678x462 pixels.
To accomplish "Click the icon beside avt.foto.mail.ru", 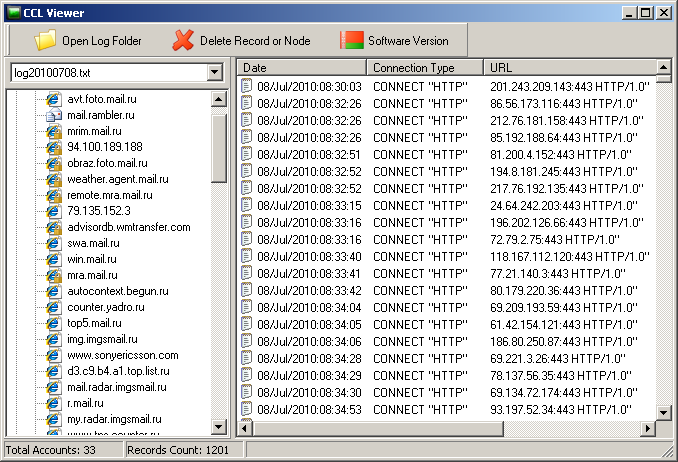I will [54, 99].
